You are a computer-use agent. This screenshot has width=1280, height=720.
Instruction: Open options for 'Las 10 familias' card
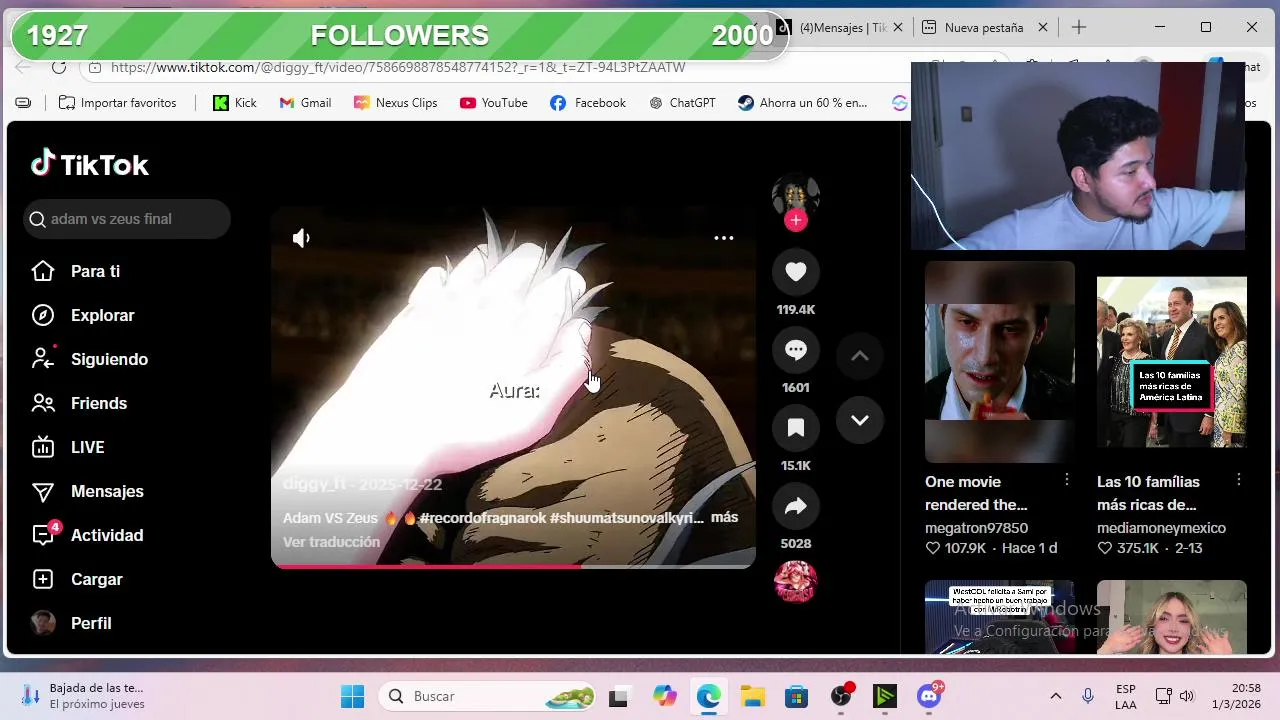(1239, 480)
